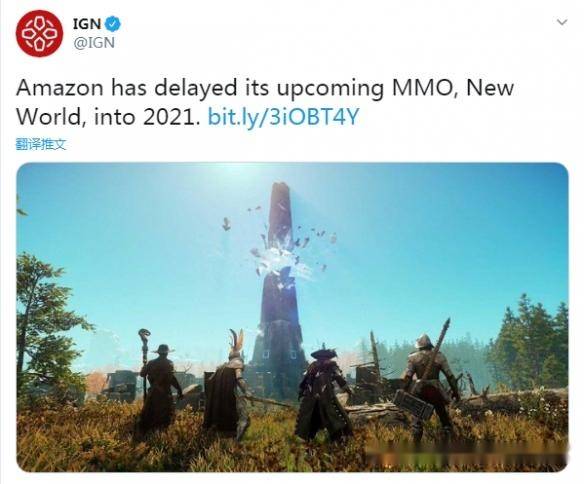The height and width of the screenshot is (484, 584).
Task: Click the word "Amazon" in the tweet
Action: [x=60, y=89]
